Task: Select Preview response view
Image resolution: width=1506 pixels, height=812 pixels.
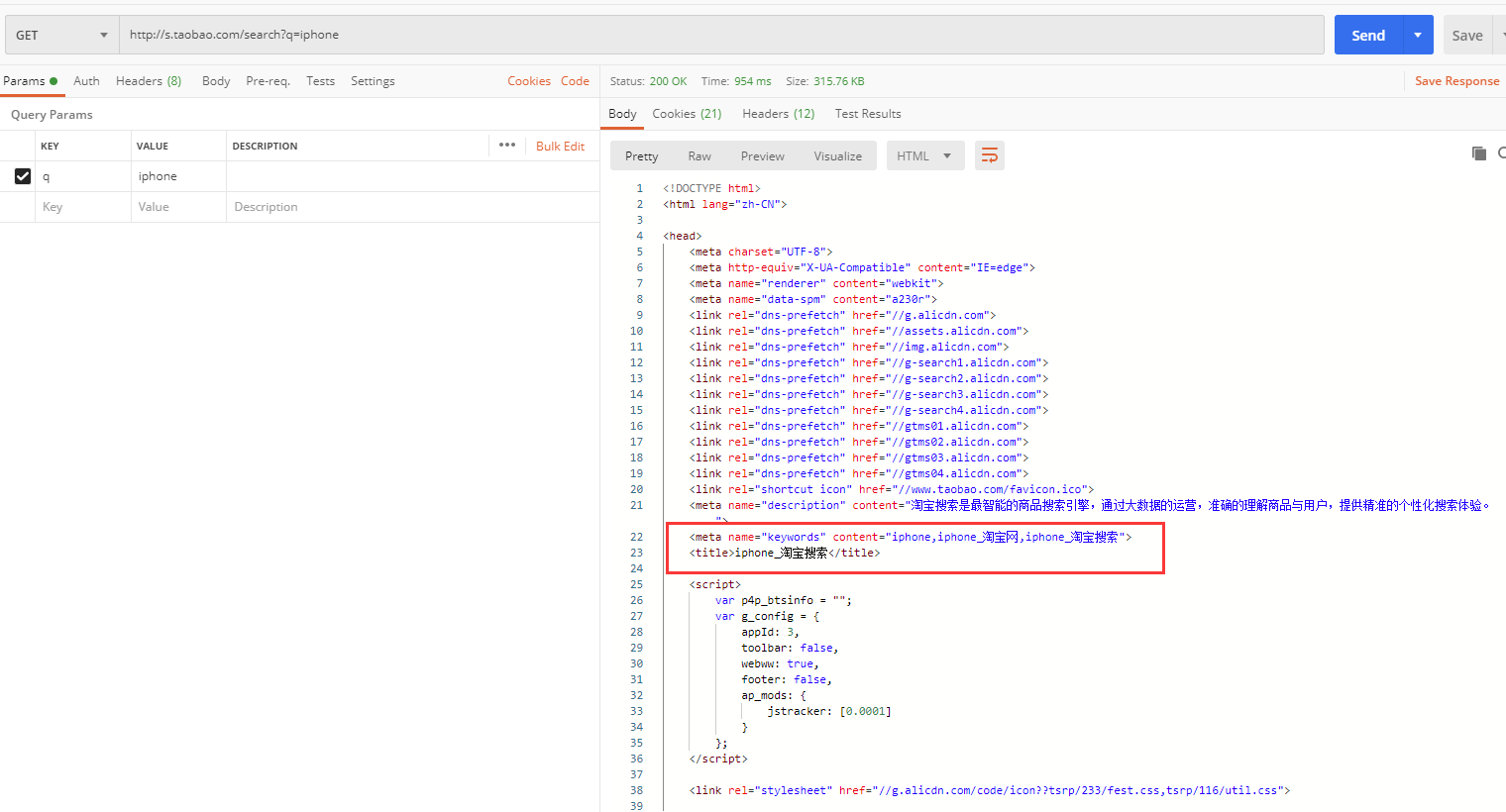Action: click(762, 156)
